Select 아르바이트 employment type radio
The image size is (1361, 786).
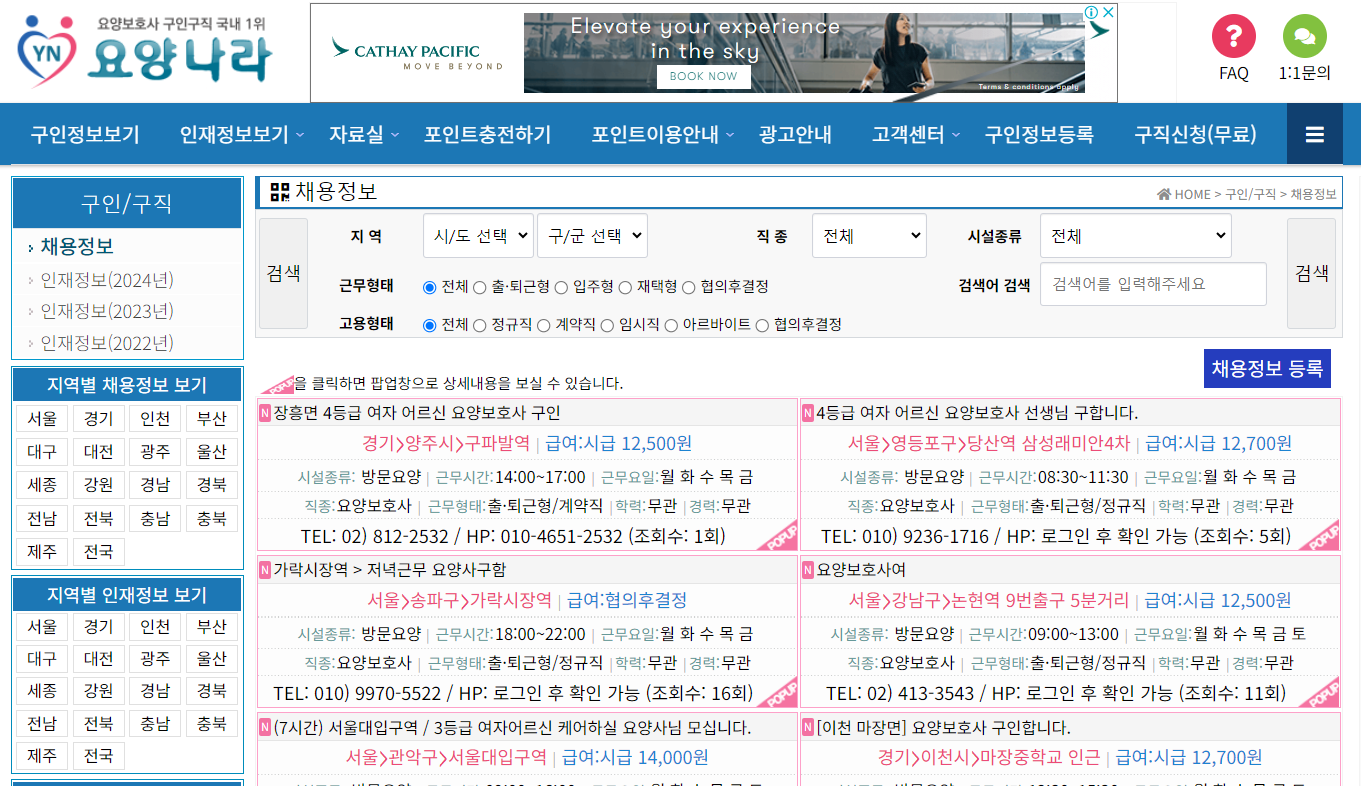pyautogui.click(x=672, y=325)
